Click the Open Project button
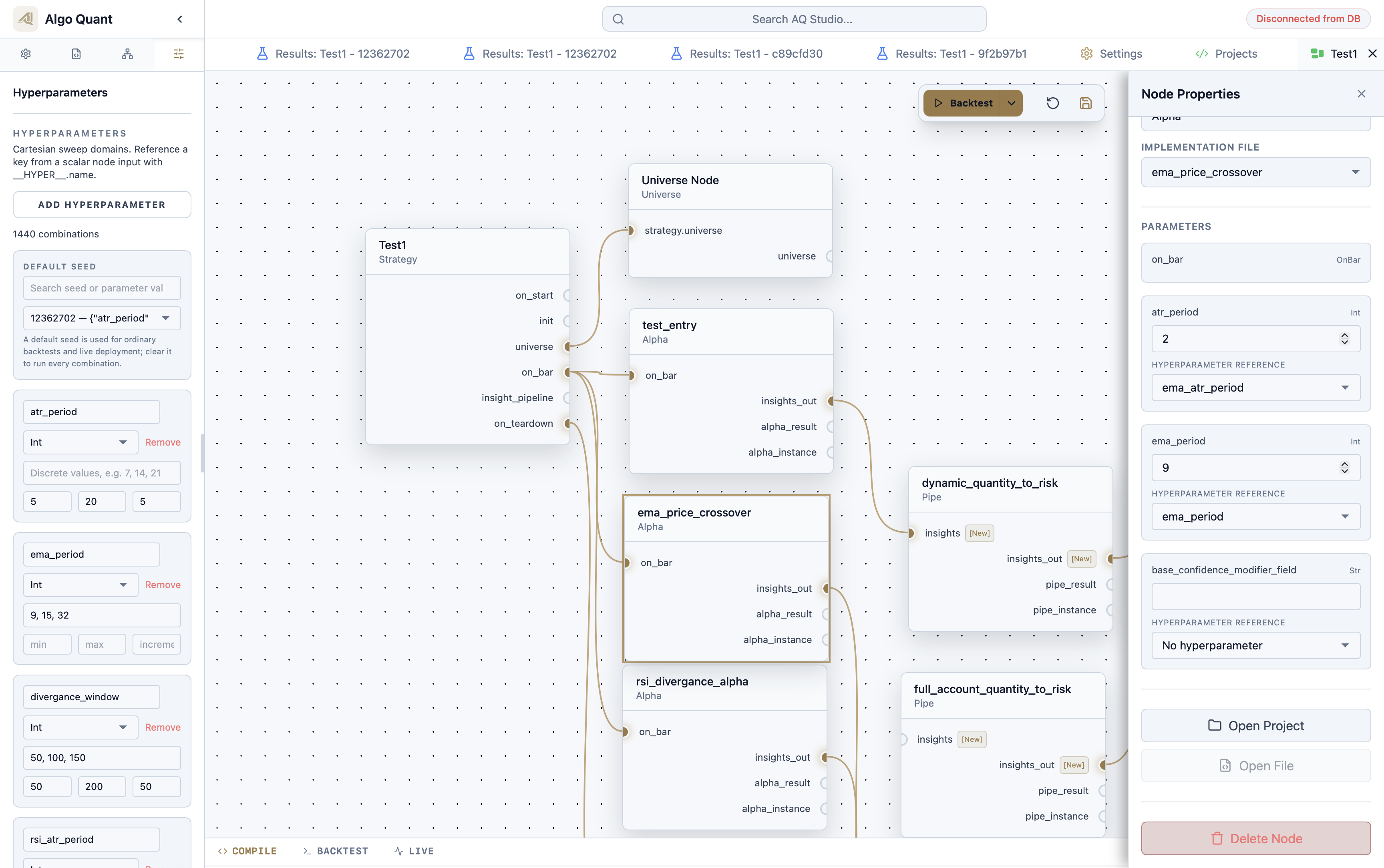 1255,725
